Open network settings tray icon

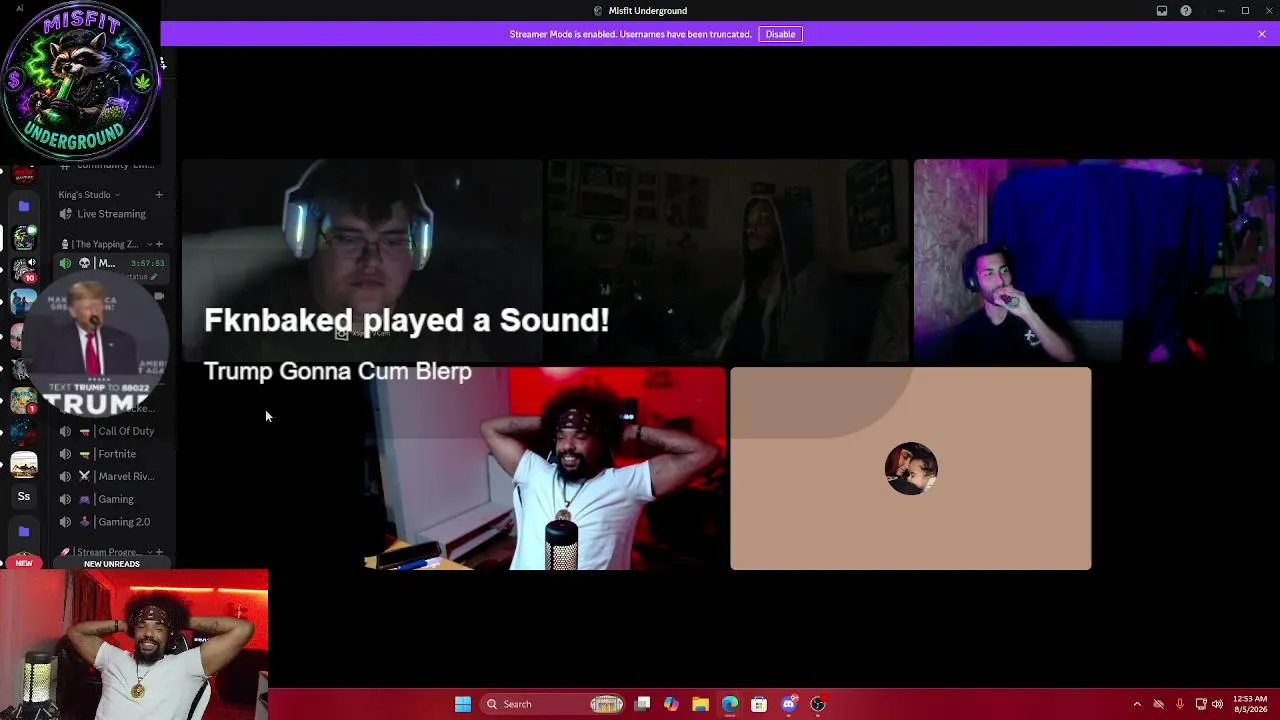pos(1201,704)
